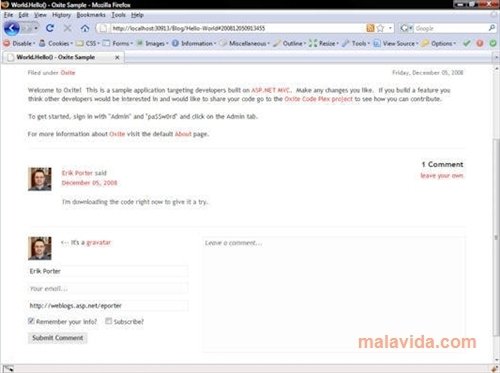Click the Submit Comment button
The height and width of the screenshot is (373, 500).
pyautogui.click(x=57, y=338)
